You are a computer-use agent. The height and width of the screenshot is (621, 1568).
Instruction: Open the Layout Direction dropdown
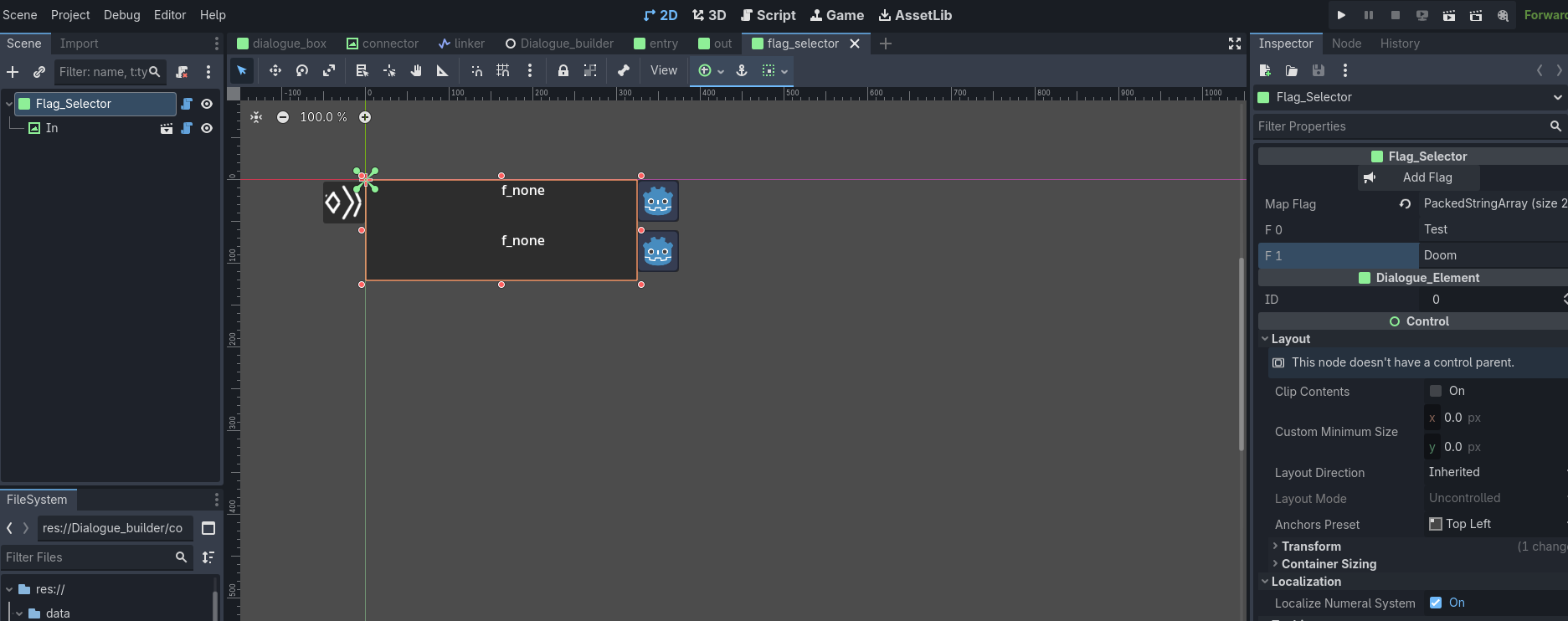click(x=1497, y=472)
